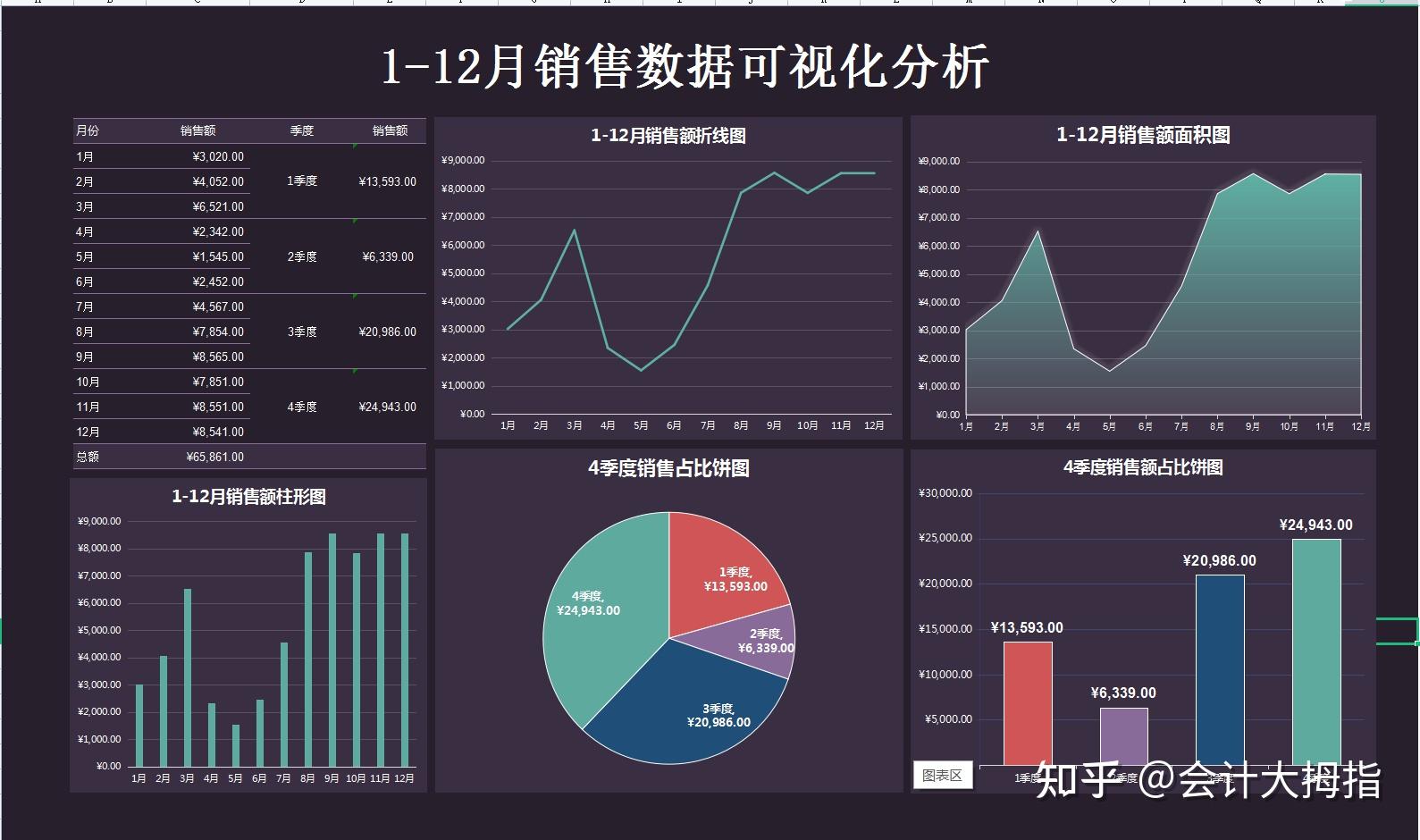Viewport: 1420px width, 840px height.
Task: Click the 6月 cell in the table's month column
Action: (85, 281)
